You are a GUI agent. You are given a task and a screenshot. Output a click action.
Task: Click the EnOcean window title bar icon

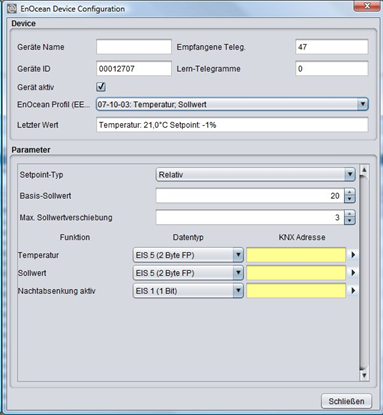[12, 9]
